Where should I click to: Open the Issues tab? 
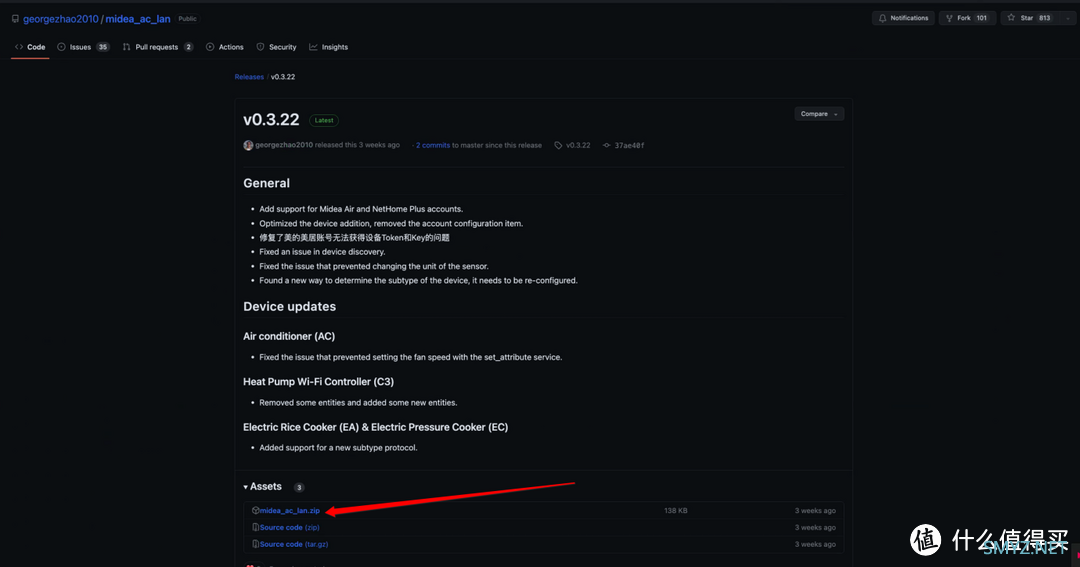click(83, 47)
